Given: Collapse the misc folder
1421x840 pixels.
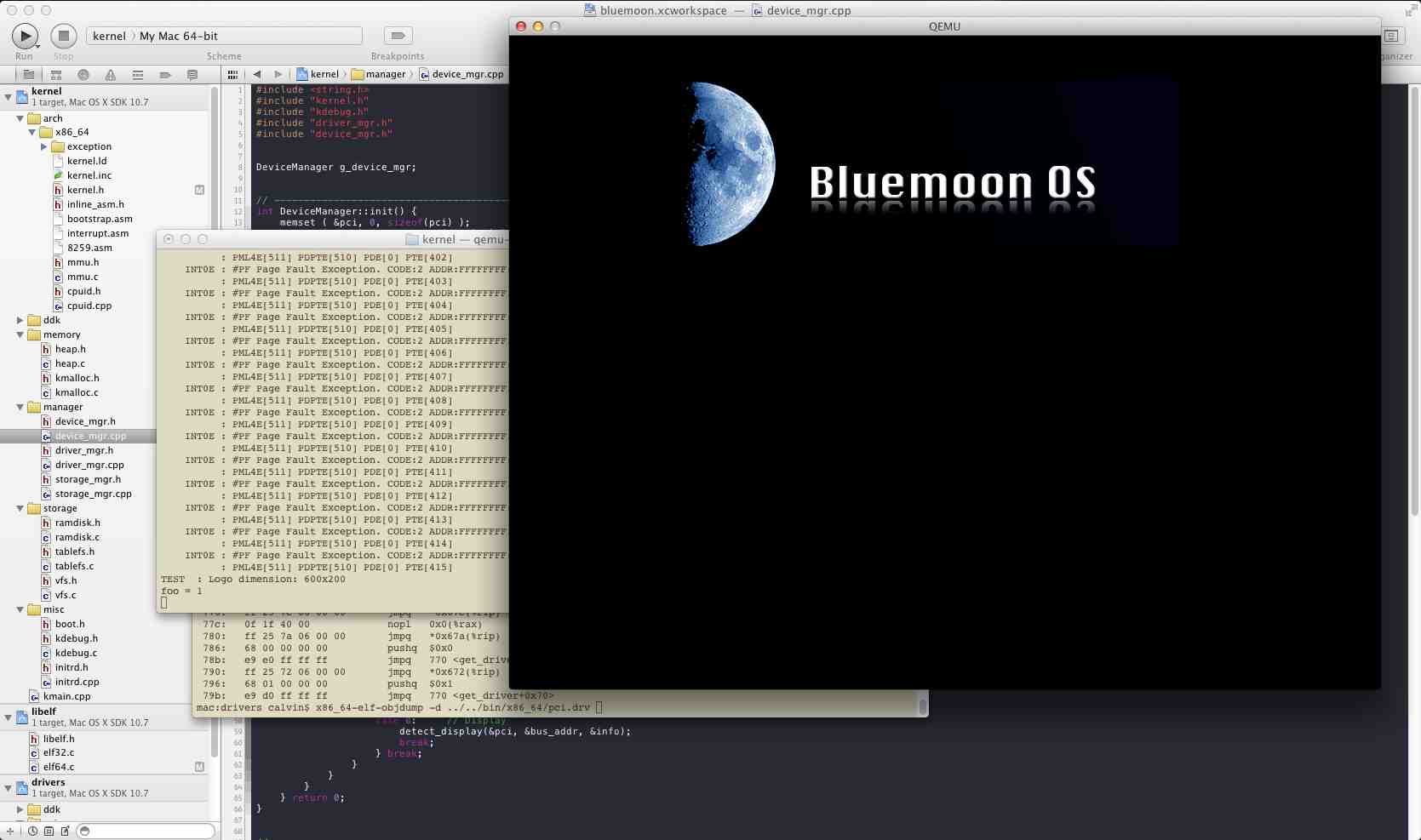Looking at the screenshot, I should click(x=20, y=610).
